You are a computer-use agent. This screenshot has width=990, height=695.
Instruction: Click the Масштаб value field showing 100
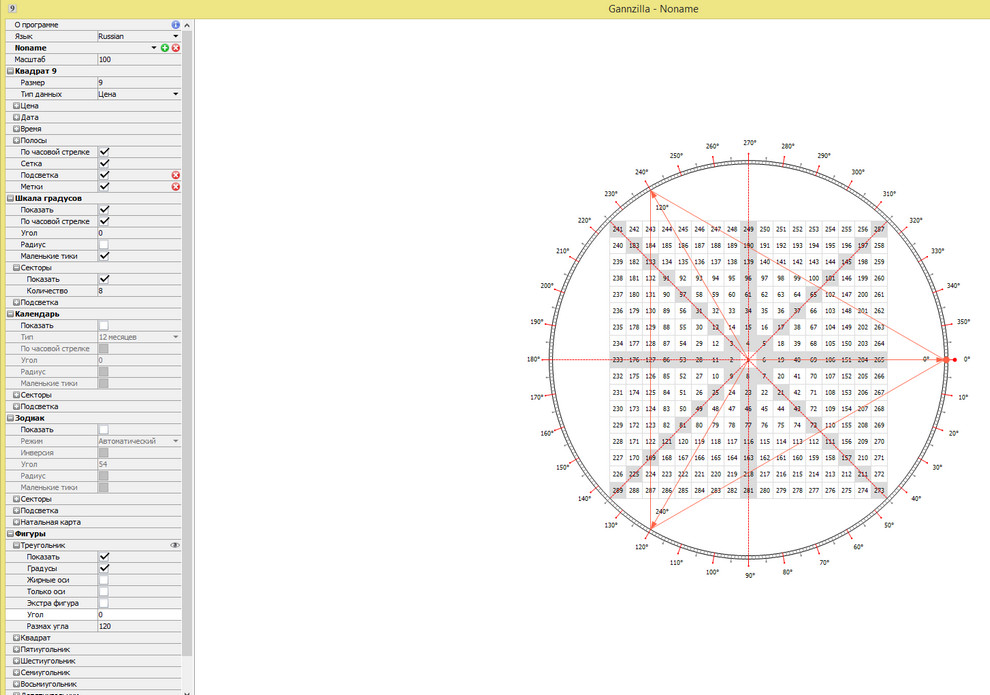[138, 60]
